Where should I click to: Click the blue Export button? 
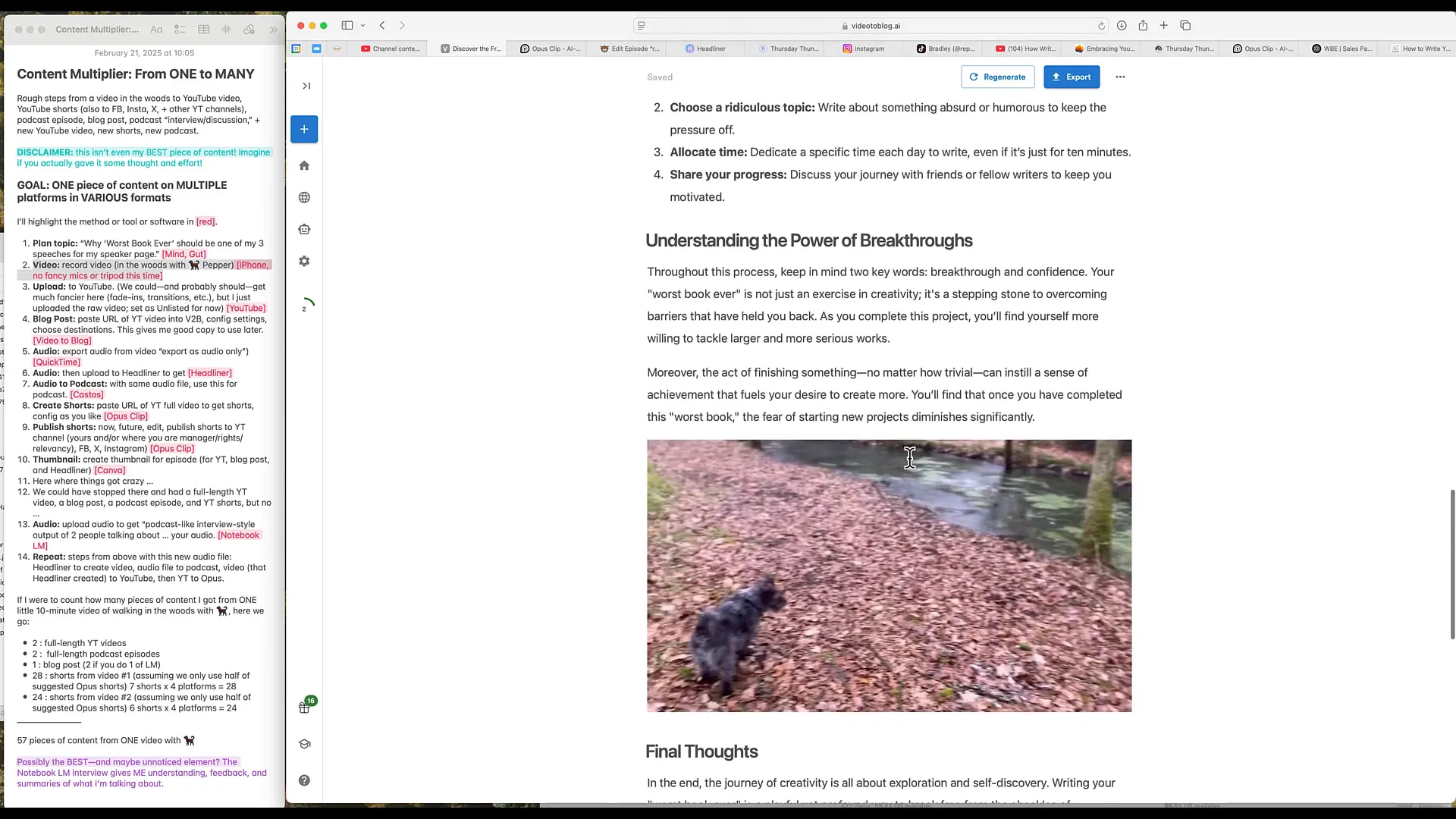coord(1071,77)
